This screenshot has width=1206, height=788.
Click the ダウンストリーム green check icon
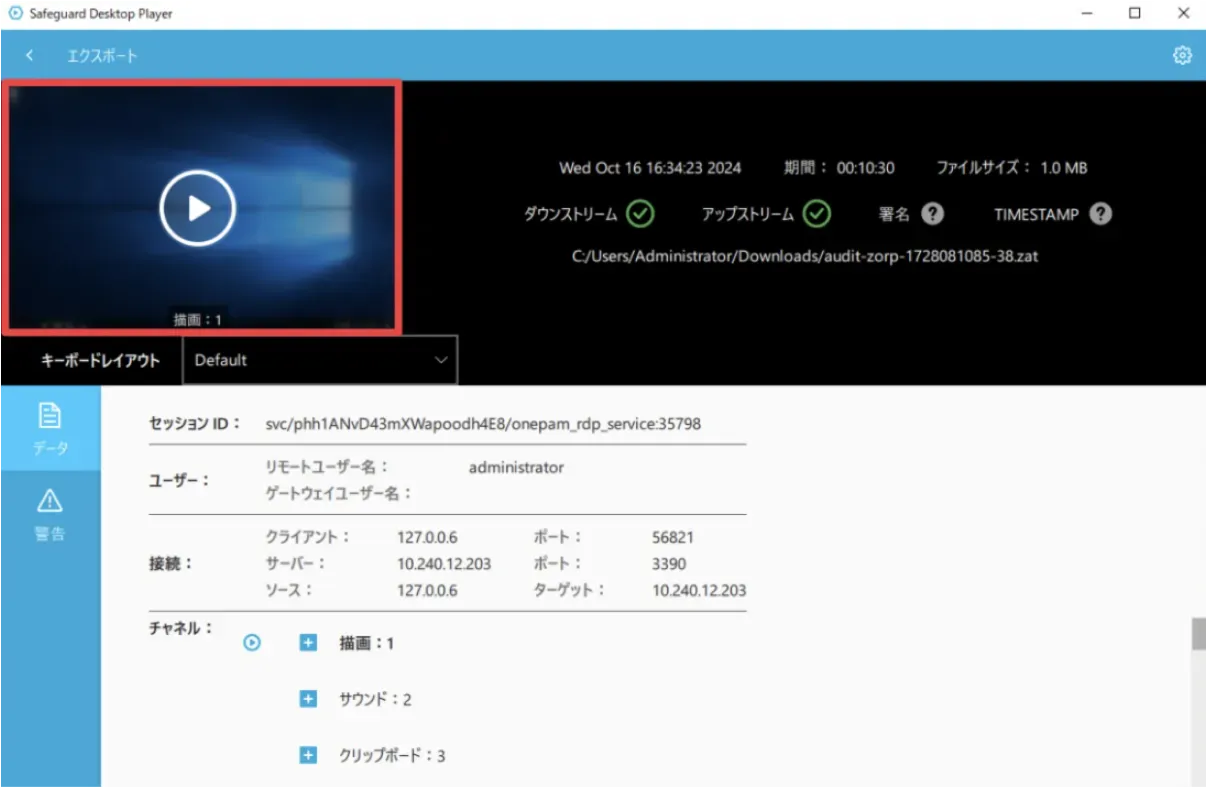[641, 213]
